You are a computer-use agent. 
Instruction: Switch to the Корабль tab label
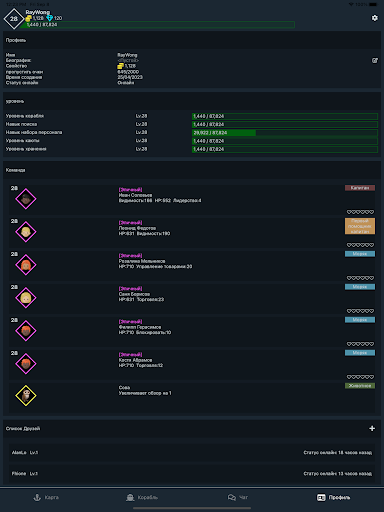coord(148,497)
